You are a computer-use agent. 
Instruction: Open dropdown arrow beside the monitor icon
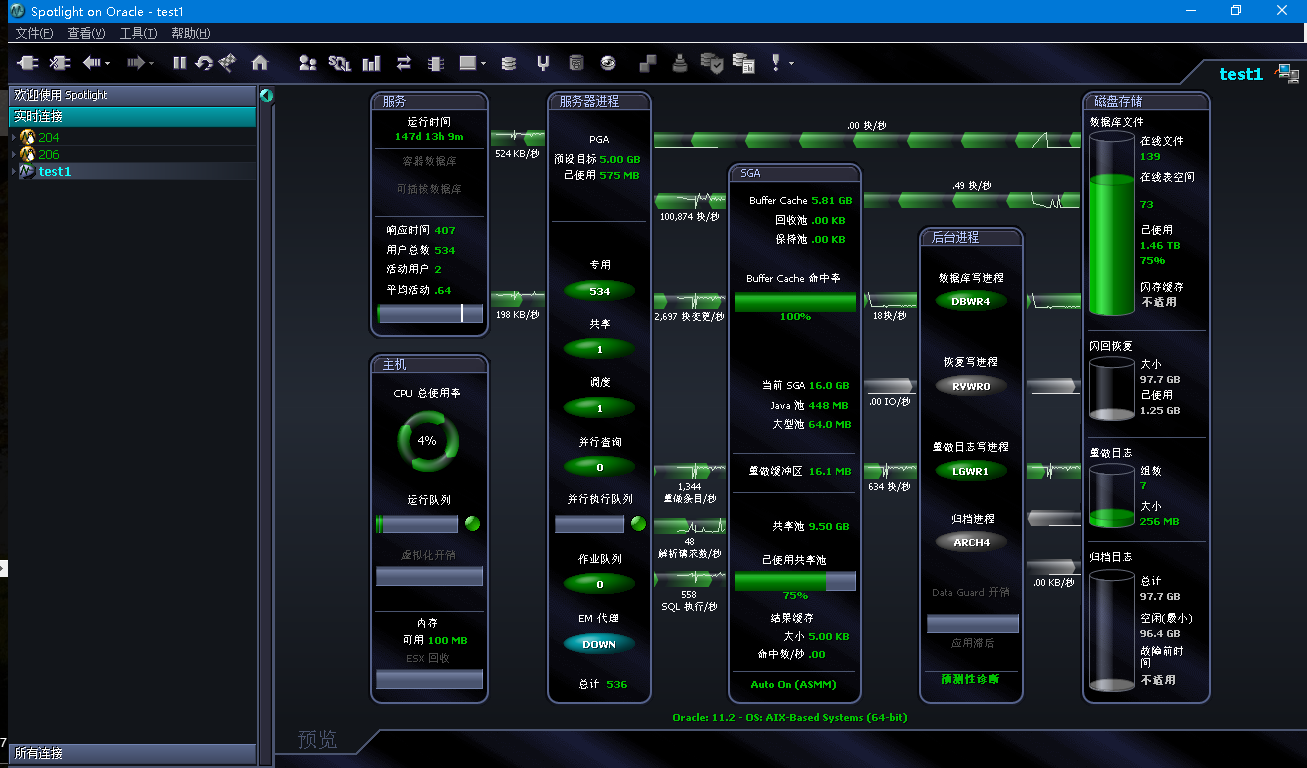[483, 64]
